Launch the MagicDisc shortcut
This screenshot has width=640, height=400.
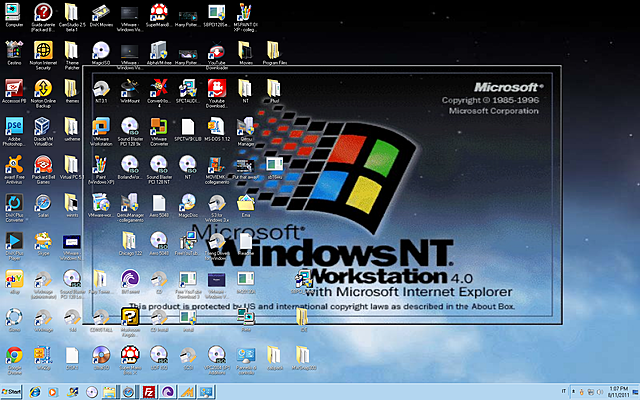pos(188,205)
